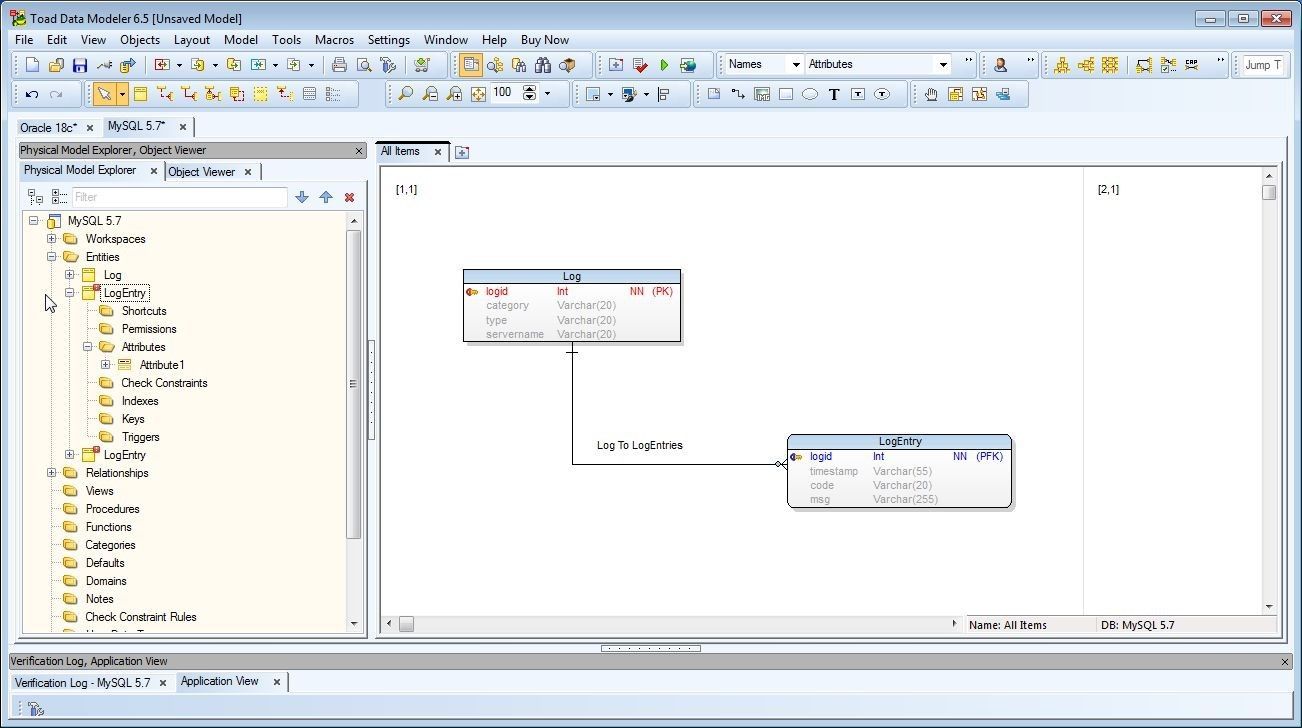Save the model with the floppy disk icon
The height and width of the screenshot is (728, 1302).
80,65
